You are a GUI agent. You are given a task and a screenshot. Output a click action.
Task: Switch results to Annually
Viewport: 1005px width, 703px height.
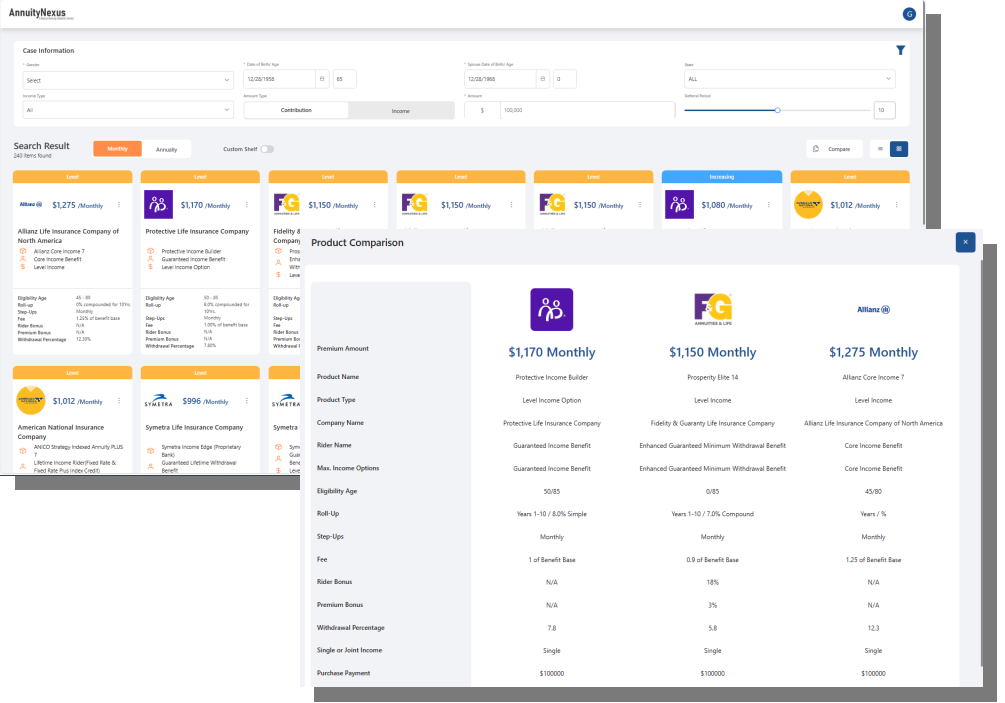coord(167,149)
